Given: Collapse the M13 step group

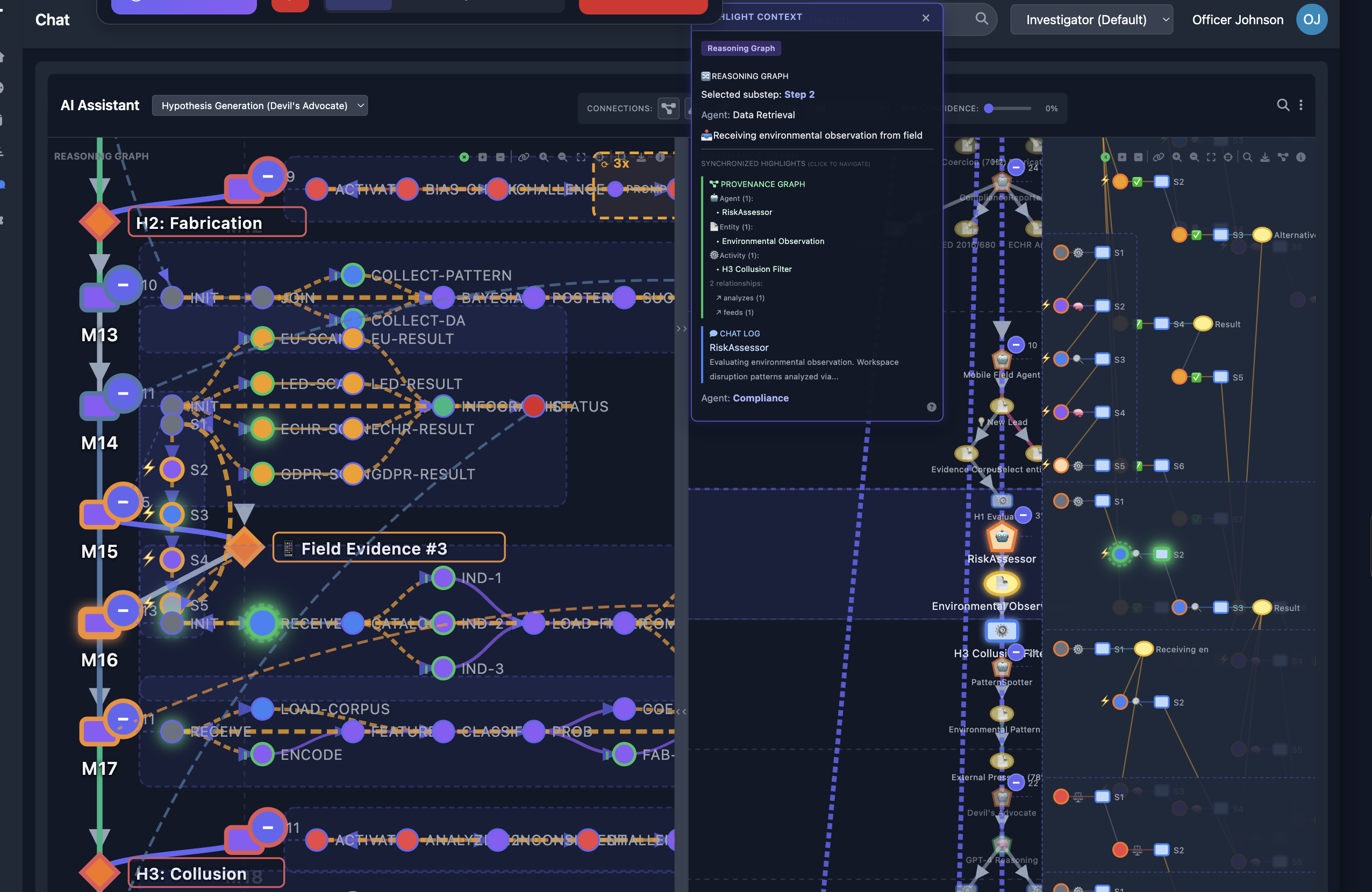Looking at the screenshot, I should coord(123,285).
